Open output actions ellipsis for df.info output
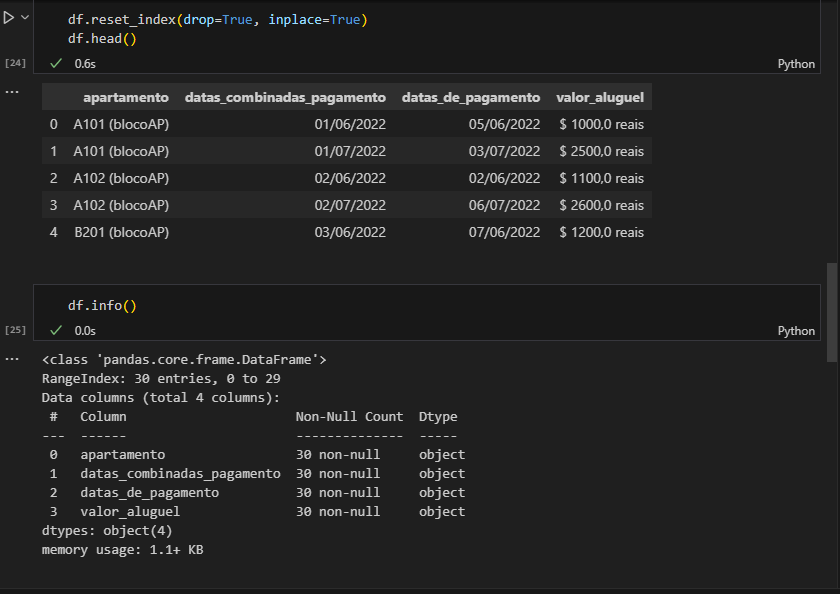840x594 pixels. coord(12,359)
